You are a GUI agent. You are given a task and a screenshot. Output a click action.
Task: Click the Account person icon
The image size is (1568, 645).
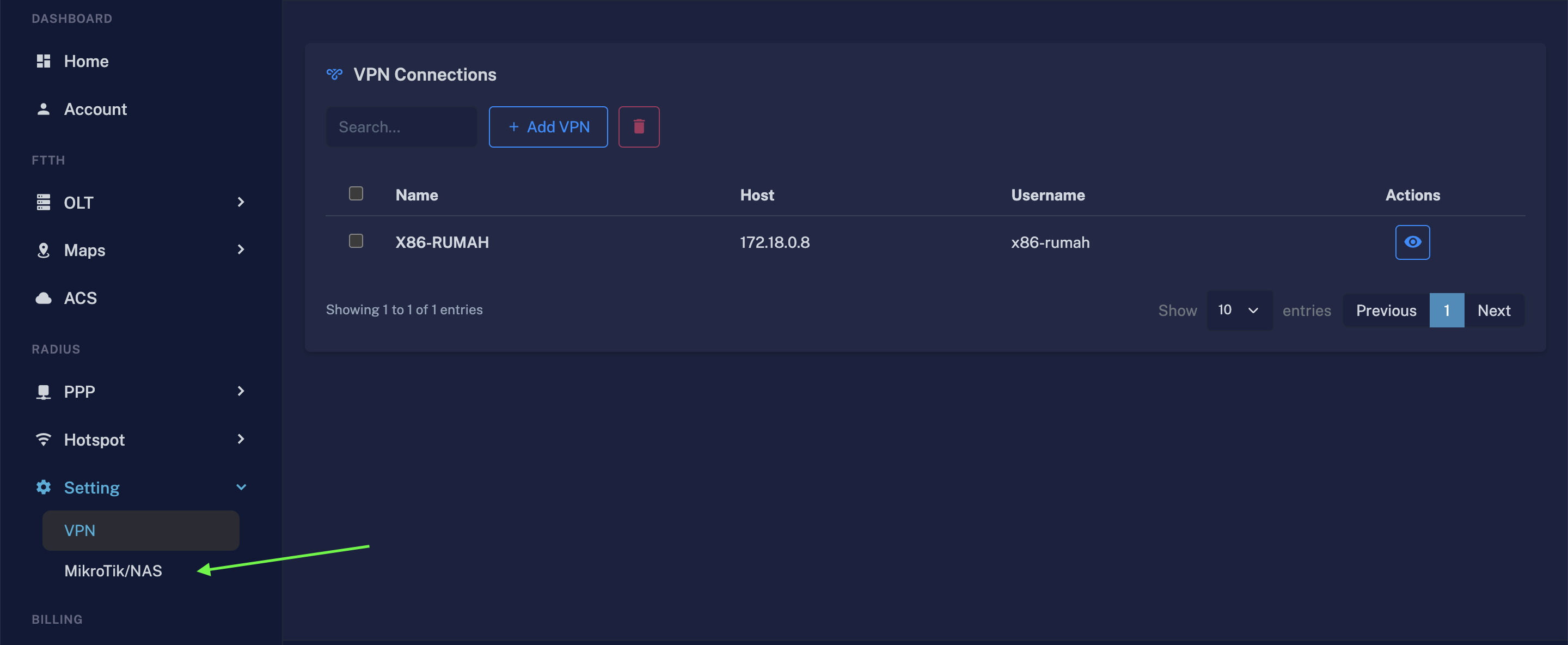43,109
